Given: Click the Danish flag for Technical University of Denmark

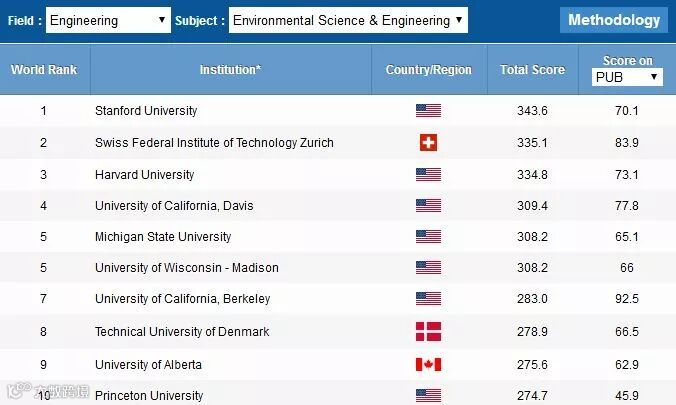Looking at the screenshot, I should point(428,331).
